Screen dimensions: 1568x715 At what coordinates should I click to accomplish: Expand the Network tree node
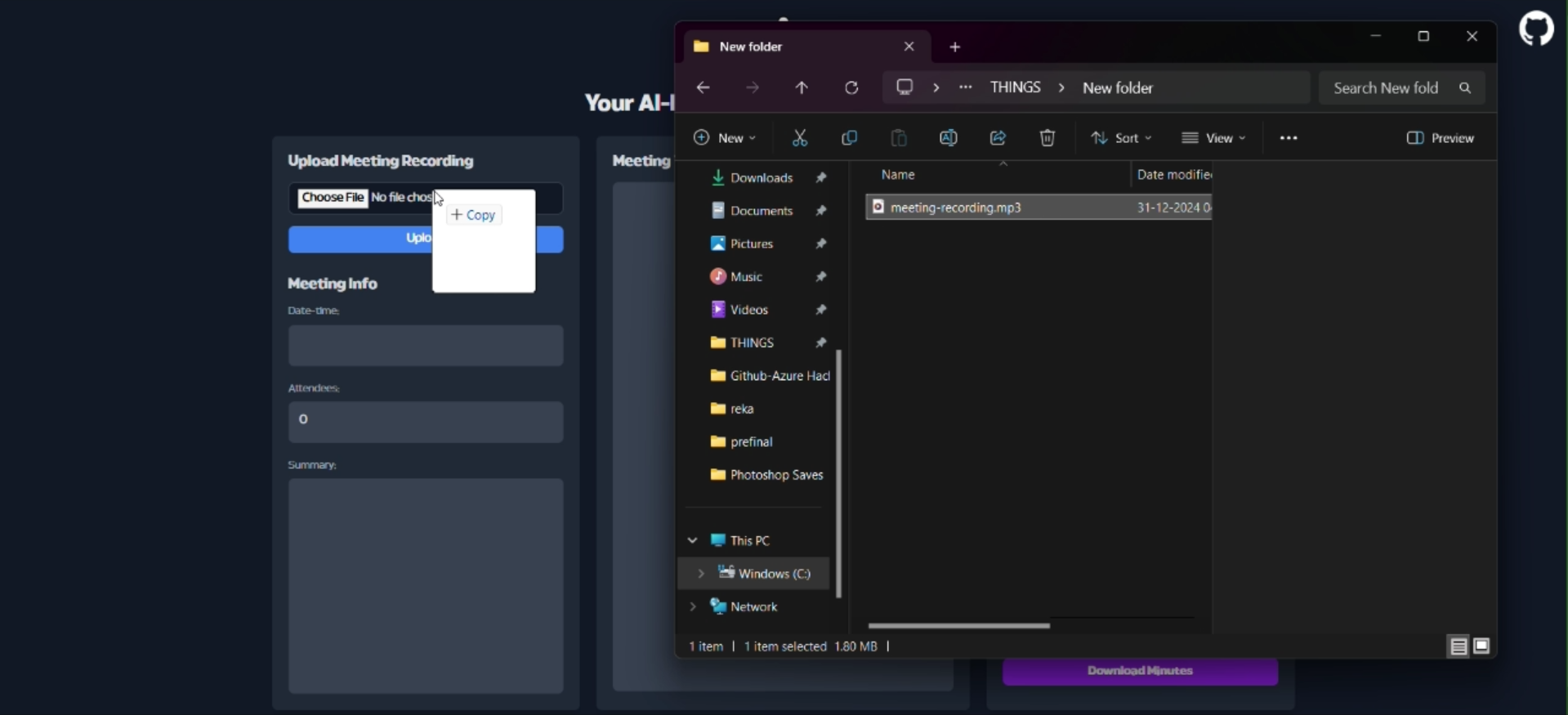693,606
